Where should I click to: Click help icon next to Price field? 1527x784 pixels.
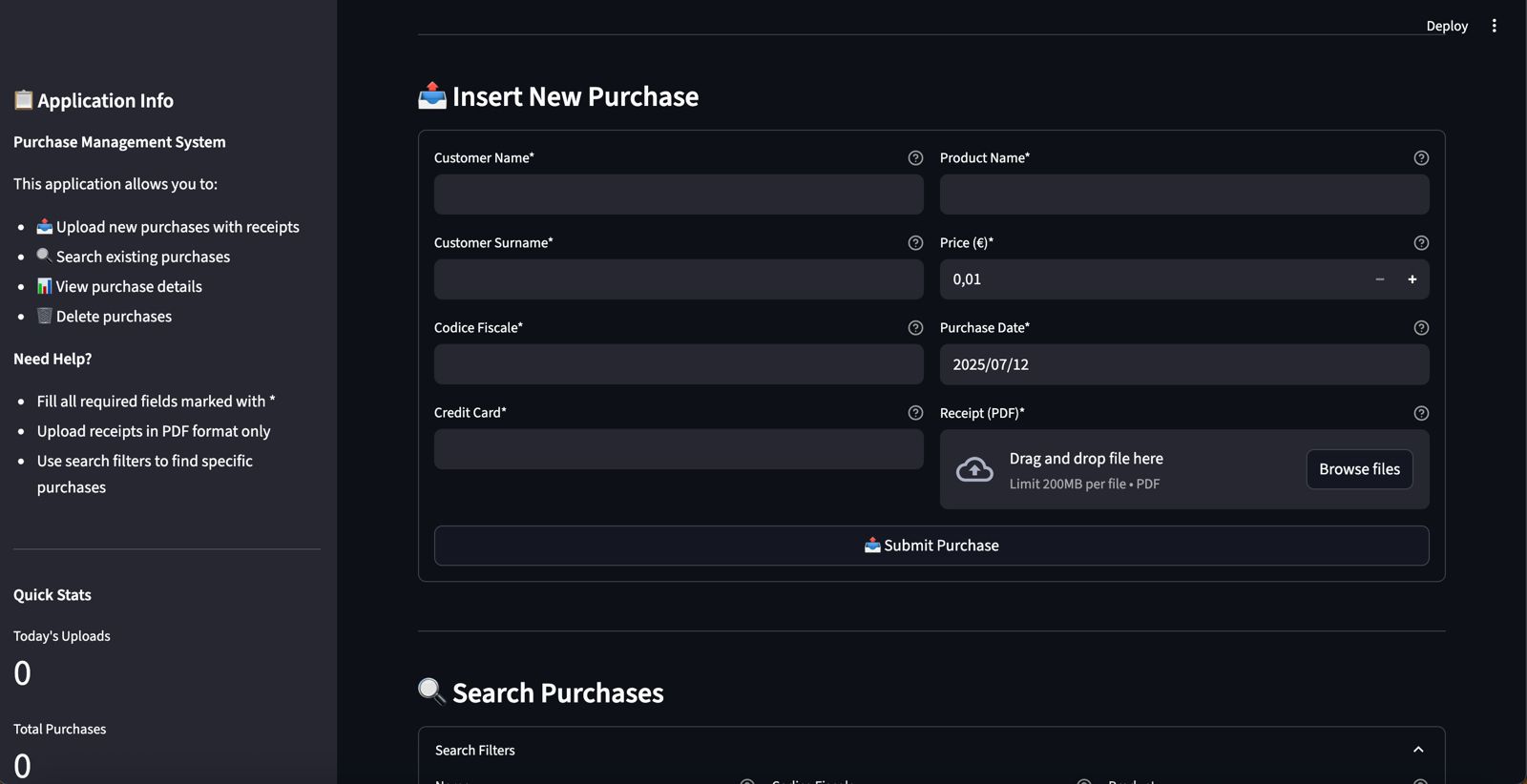click(x=1421, y=243)
